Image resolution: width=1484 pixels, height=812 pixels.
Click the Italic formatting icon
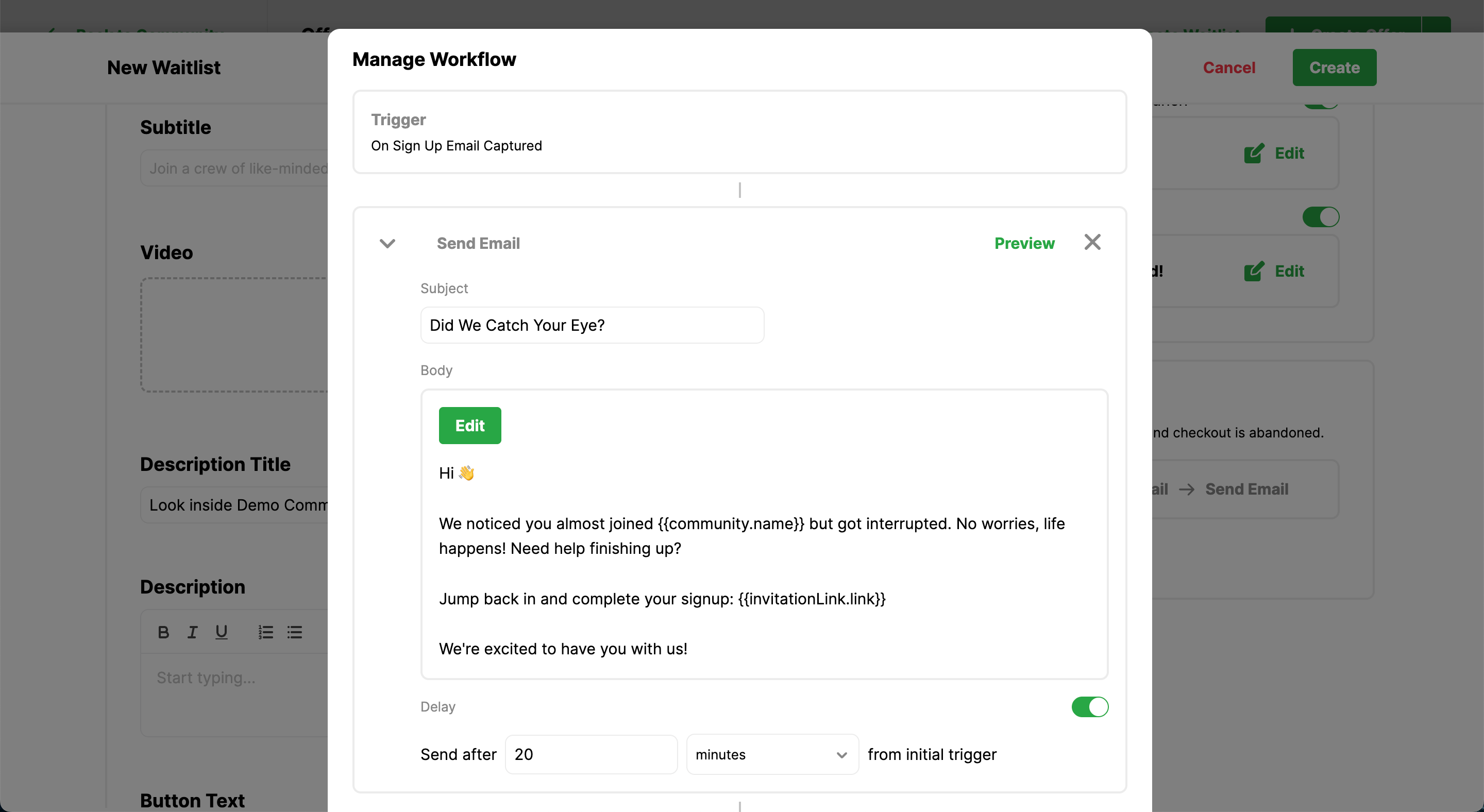[x=192, y=632]
